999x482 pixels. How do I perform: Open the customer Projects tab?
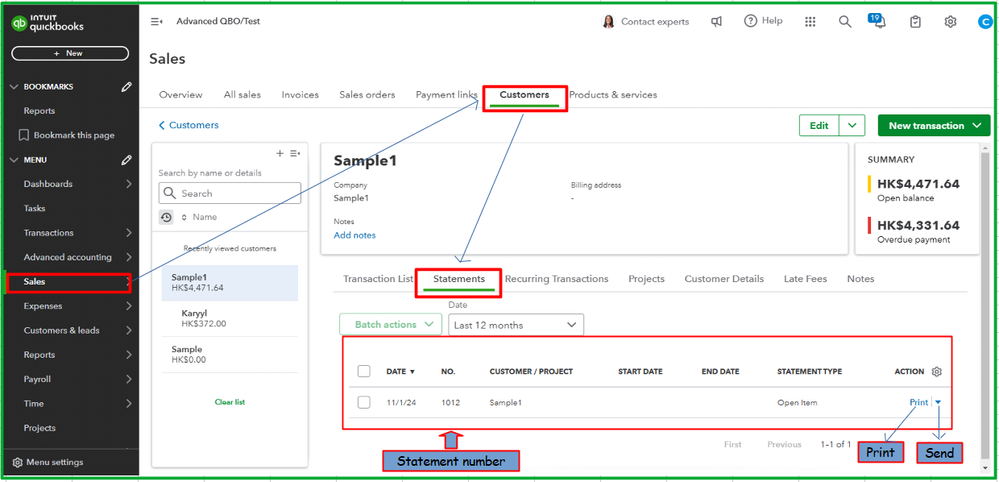point(646,279)
